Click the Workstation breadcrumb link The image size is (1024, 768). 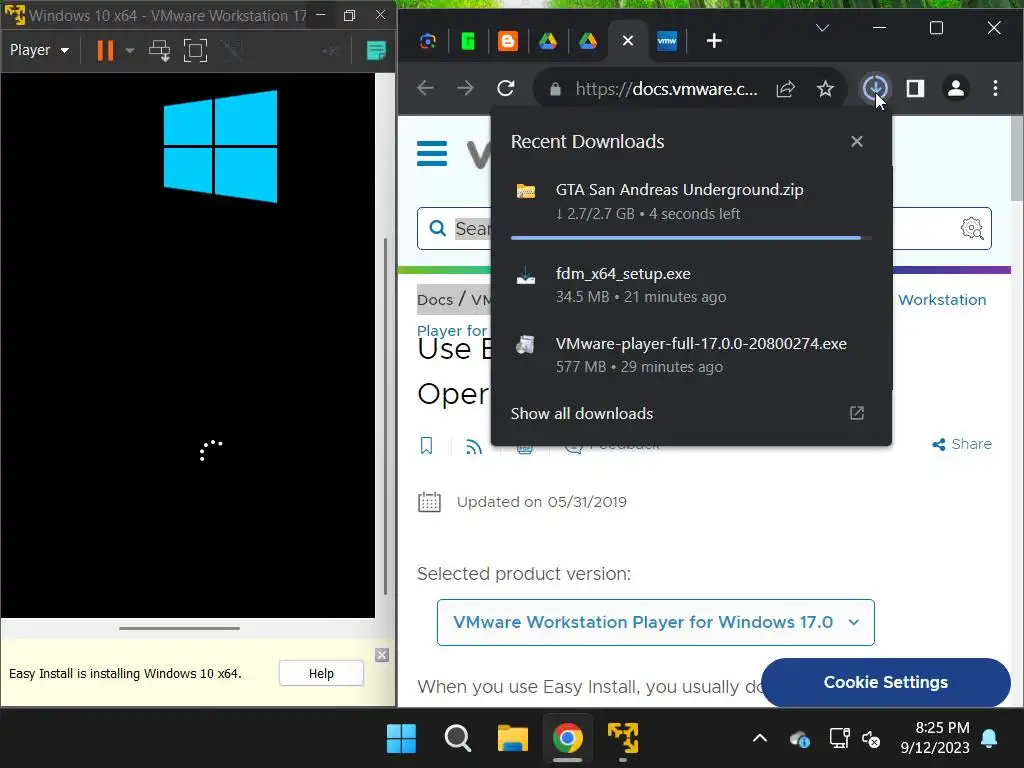[942, 300]
